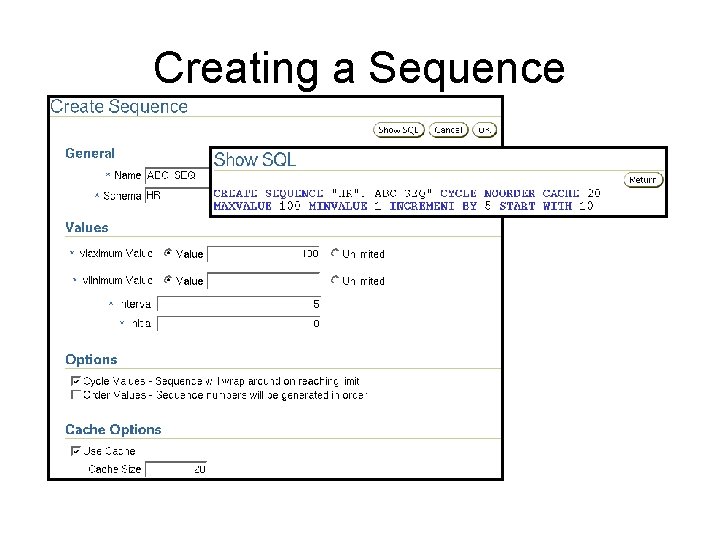Click the MAXVALUE 100 MINVALUE SQL line
The image size is (720, 540).
(403, 206)
